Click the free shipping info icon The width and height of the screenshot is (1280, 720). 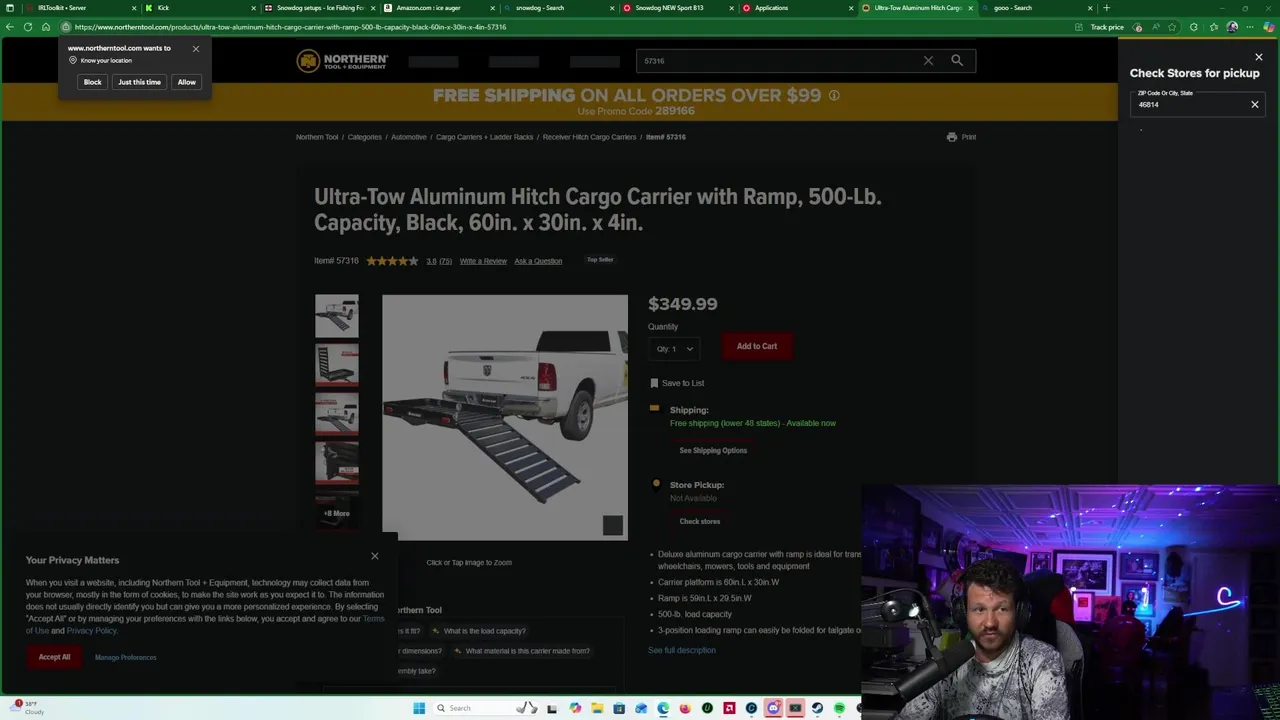[x=834, y=96]
